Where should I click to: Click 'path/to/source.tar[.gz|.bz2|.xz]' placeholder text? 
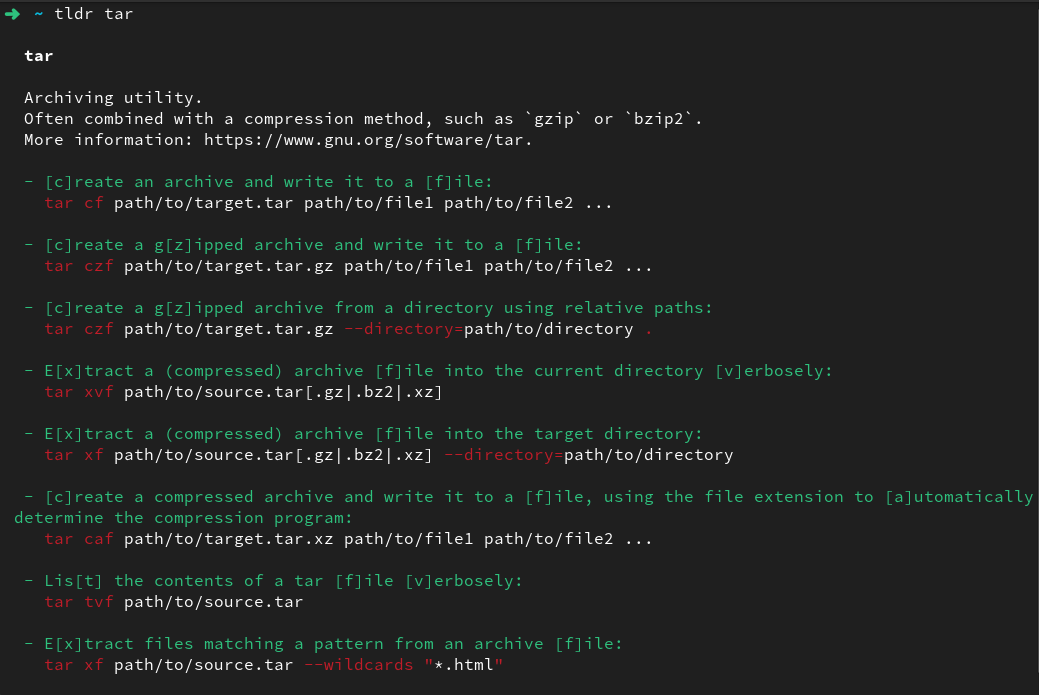pos(282,391)
